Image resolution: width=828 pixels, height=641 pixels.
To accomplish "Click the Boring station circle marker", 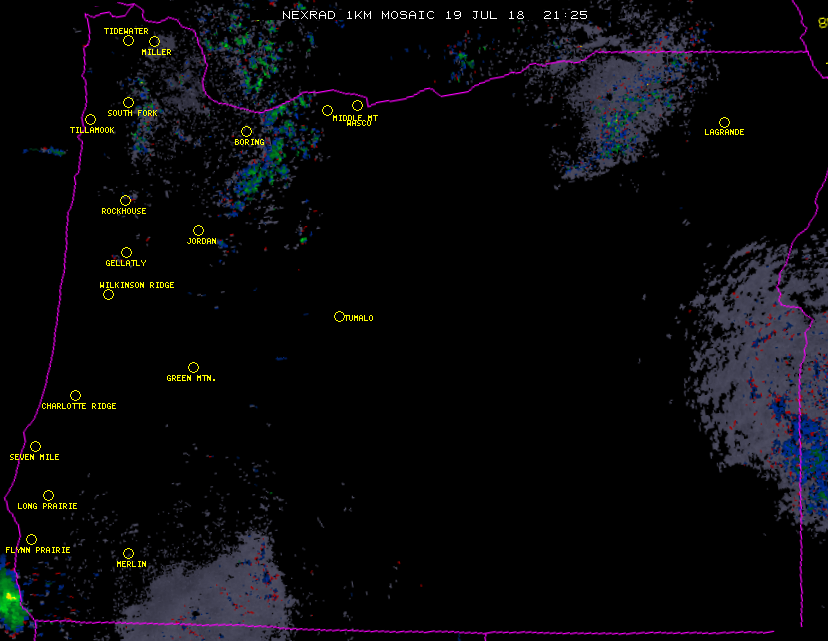I will [x=246, y=132].
